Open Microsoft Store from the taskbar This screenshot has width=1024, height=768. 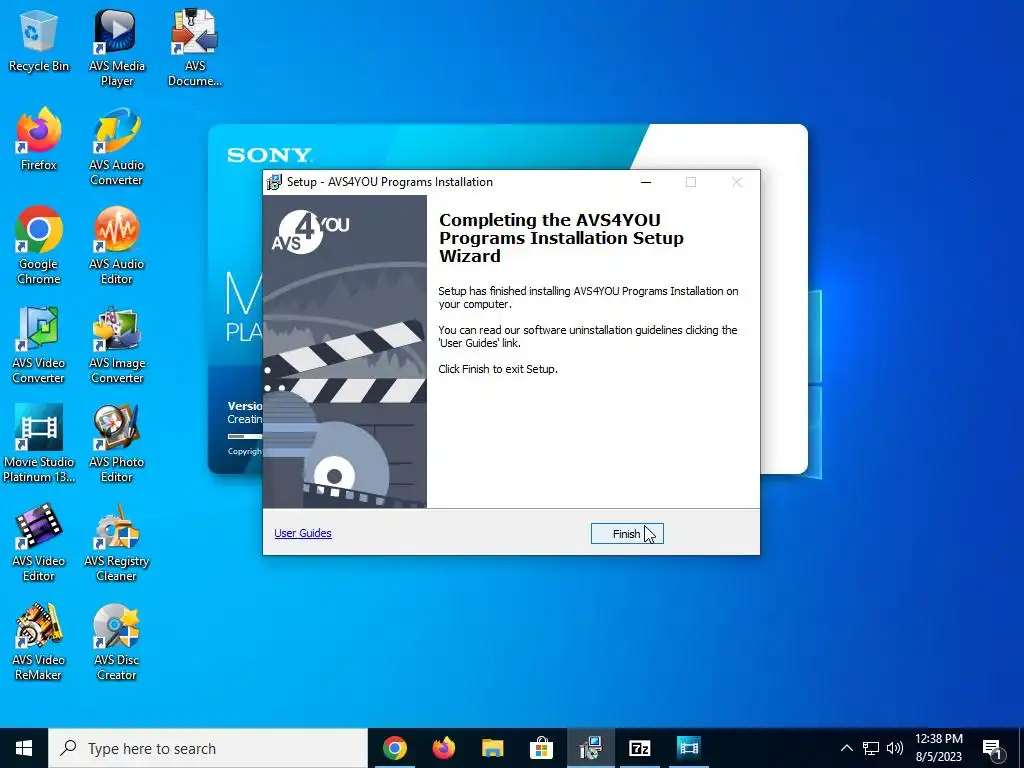(541, 748)
